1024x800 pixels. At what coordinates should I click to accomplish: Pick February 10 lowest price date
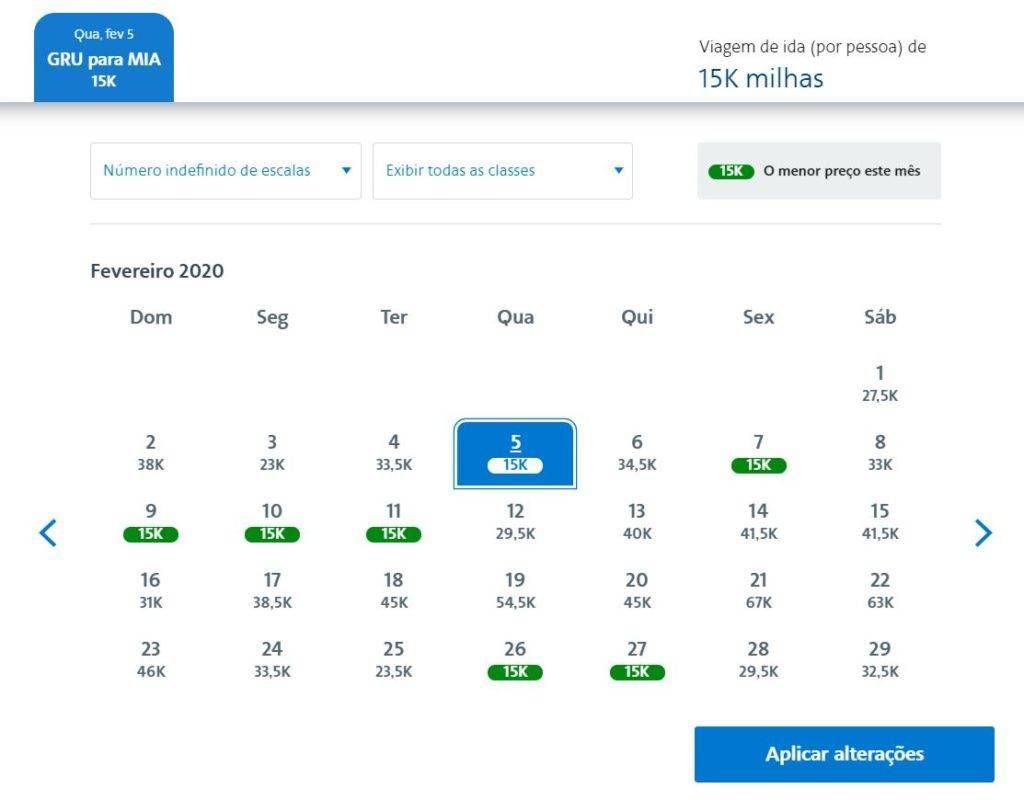point(272,522)
